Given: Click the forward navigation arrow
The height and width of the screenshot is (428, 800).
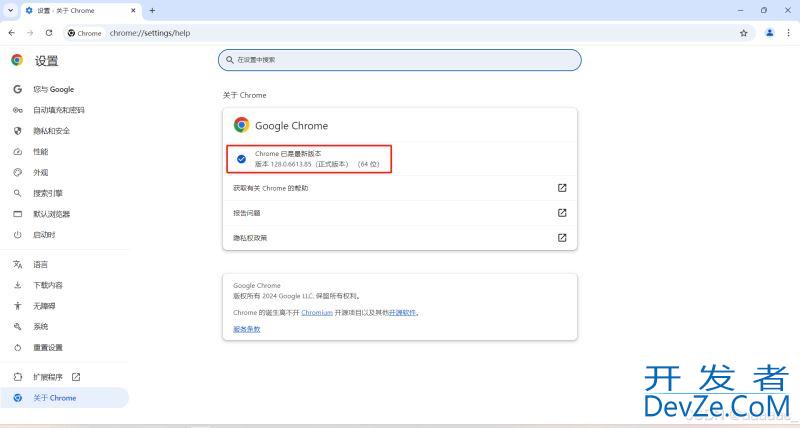Looking at the screenshot, I should point(30,33).
